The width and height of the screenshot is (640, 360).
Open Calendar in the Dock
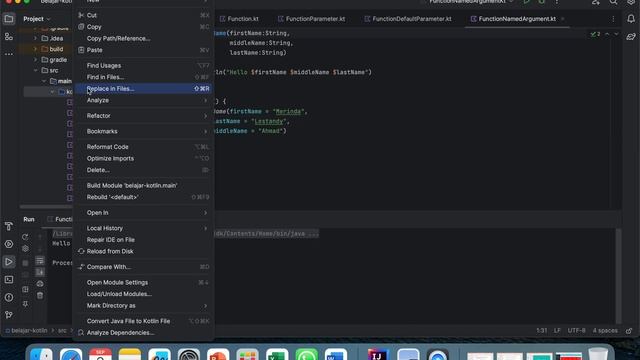[x=100, y=354]
